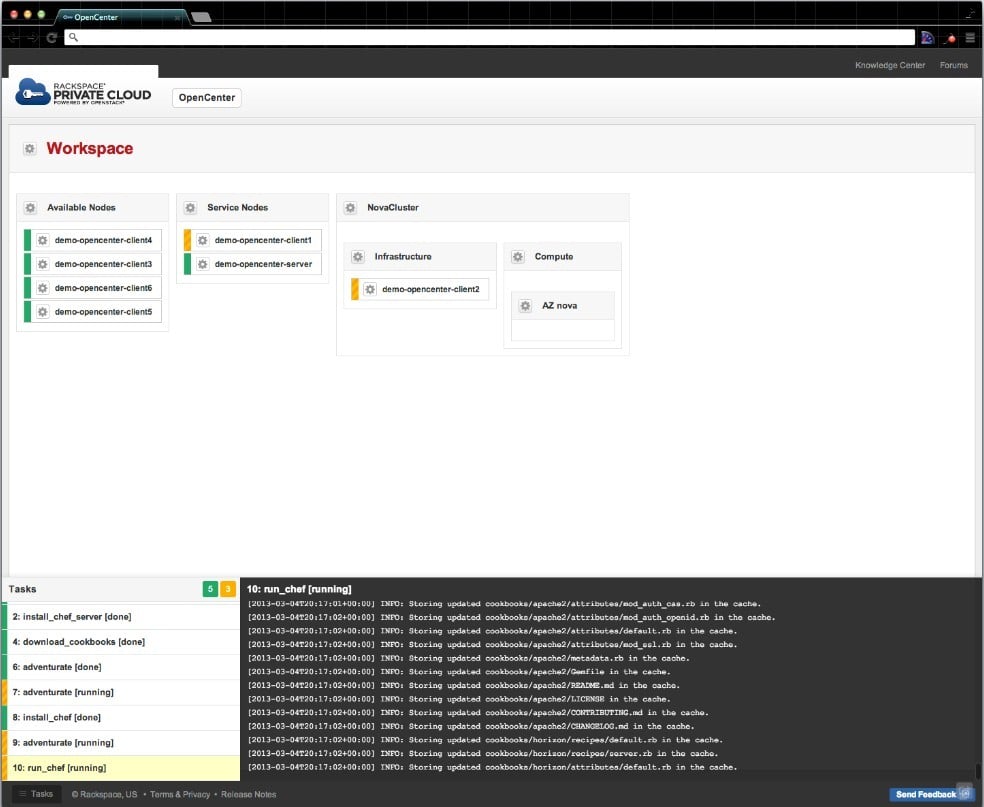Open the NovaCluster gear menu
The height and width of the screenshot is (807, 984).
pos(351,208)
